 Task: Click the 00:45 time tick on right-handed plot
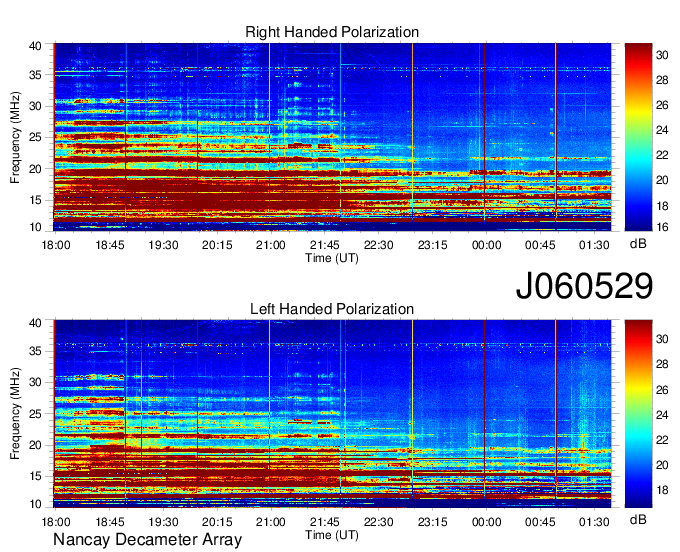pyautogui.click(x=540, y=245)
